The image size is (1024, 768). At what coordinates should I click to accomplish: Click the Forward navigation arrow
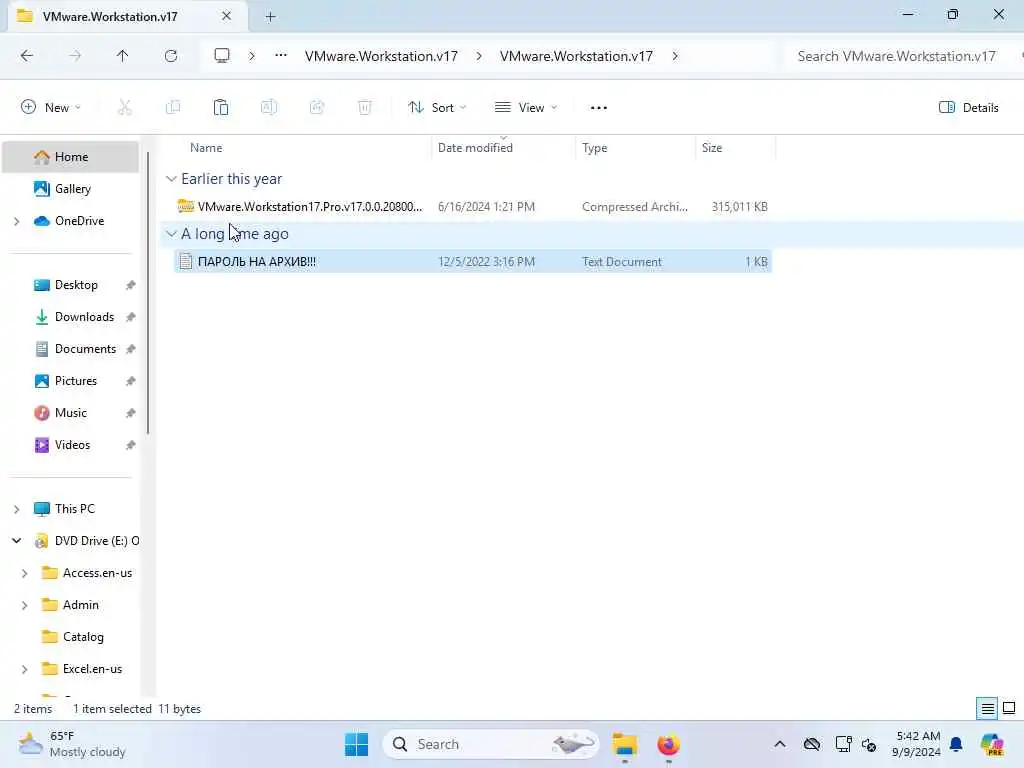[x=75, y=56]
